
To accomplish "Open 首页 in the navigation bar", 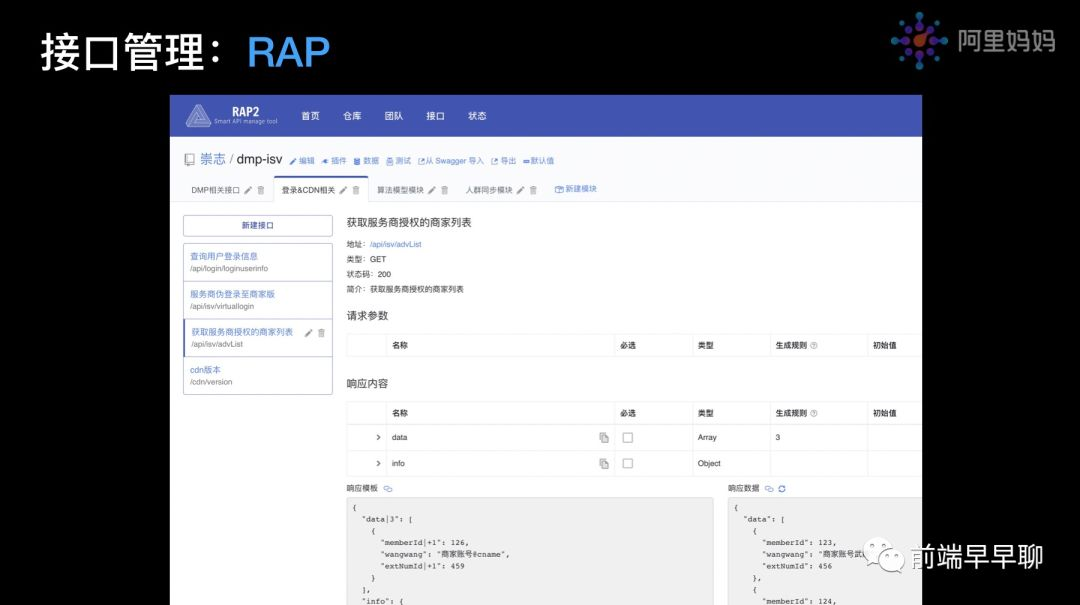I will [311, 116].
